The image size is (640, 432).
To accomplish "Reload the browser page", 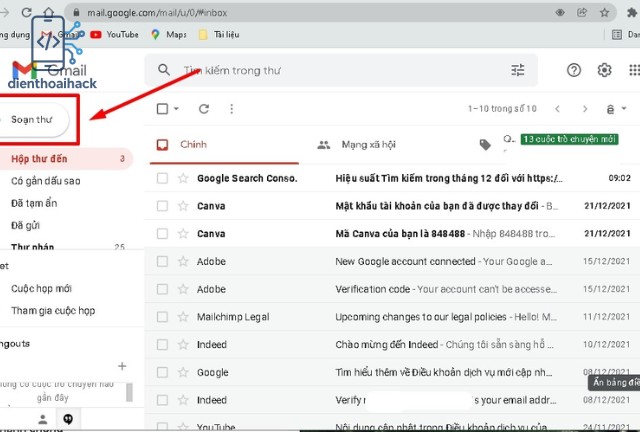I will tap(27, 12).
